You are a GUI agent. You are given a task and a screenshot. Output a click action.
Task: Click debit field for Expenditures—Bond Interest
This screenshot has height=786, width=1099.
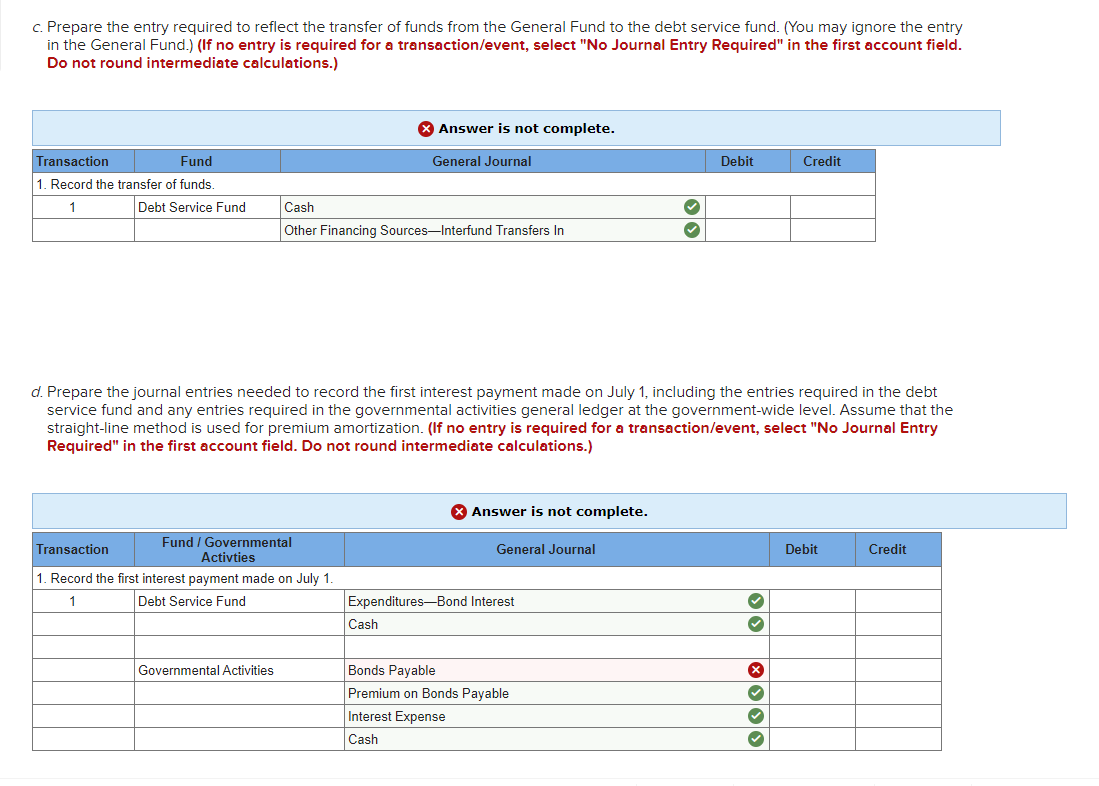[812, 601]
